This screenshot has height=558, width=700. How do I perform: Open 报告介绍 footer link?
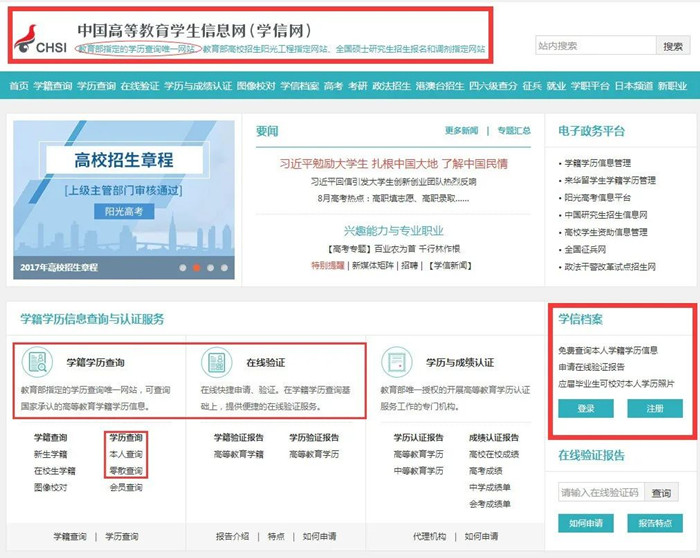coord(232,537)
